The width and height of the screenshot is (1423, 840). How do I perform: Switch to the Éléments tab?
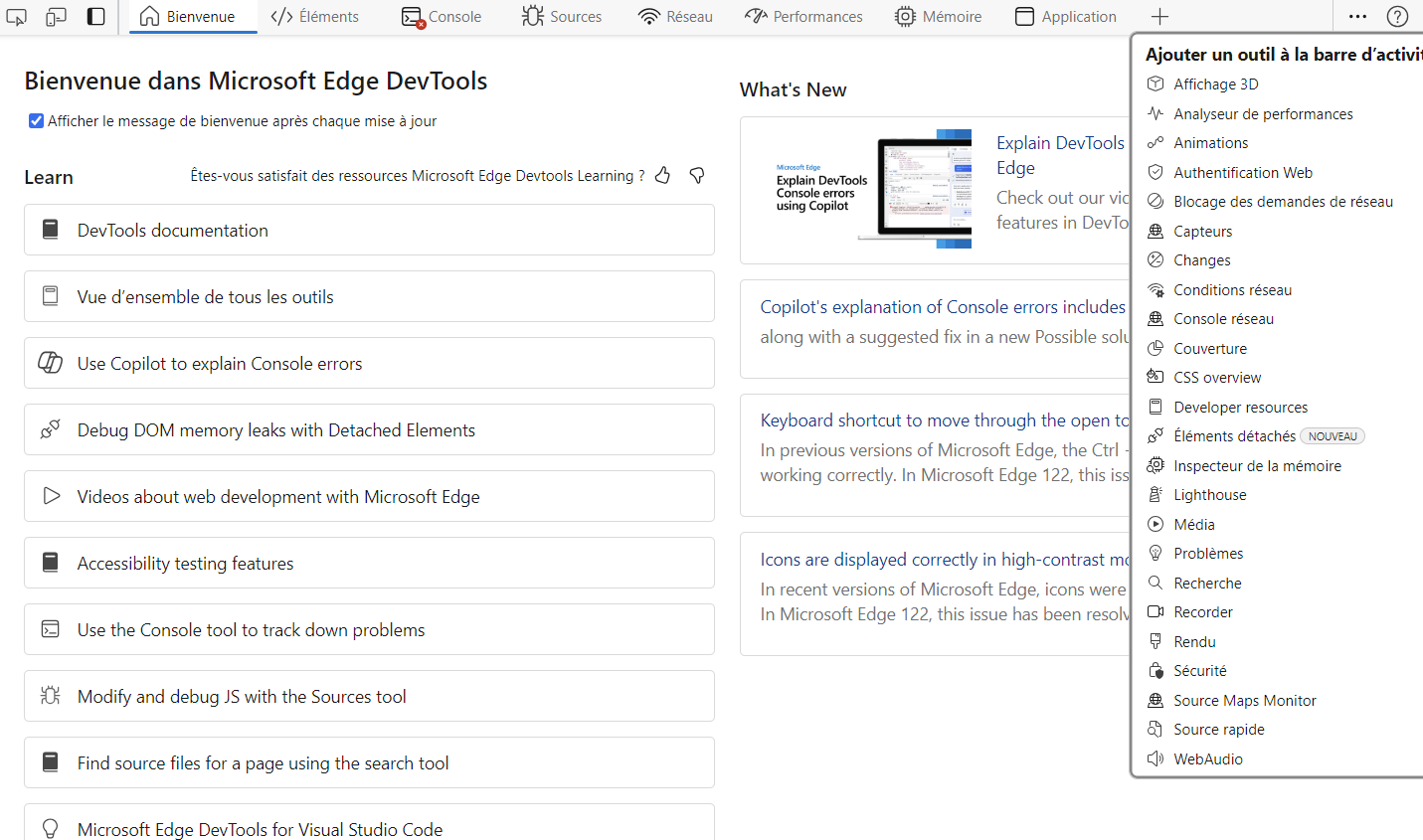[315, 17]
